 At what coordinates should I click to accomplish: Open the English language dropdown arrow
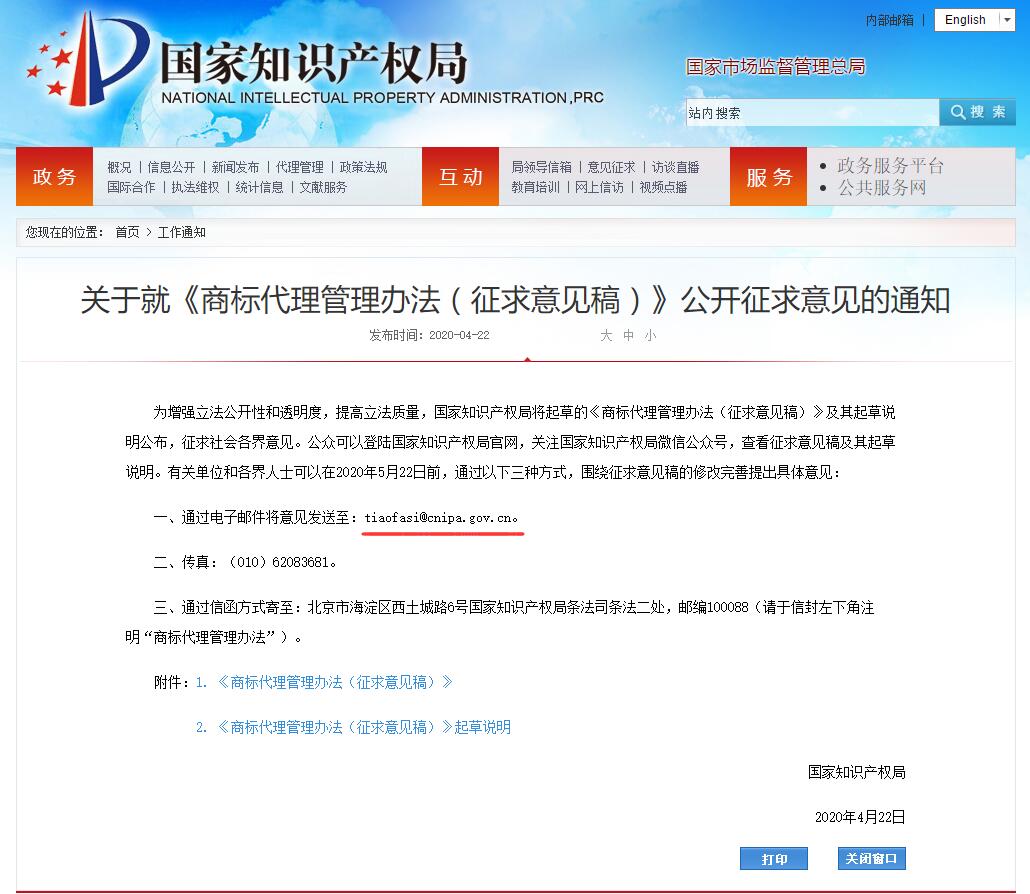tap(1006, 20)
